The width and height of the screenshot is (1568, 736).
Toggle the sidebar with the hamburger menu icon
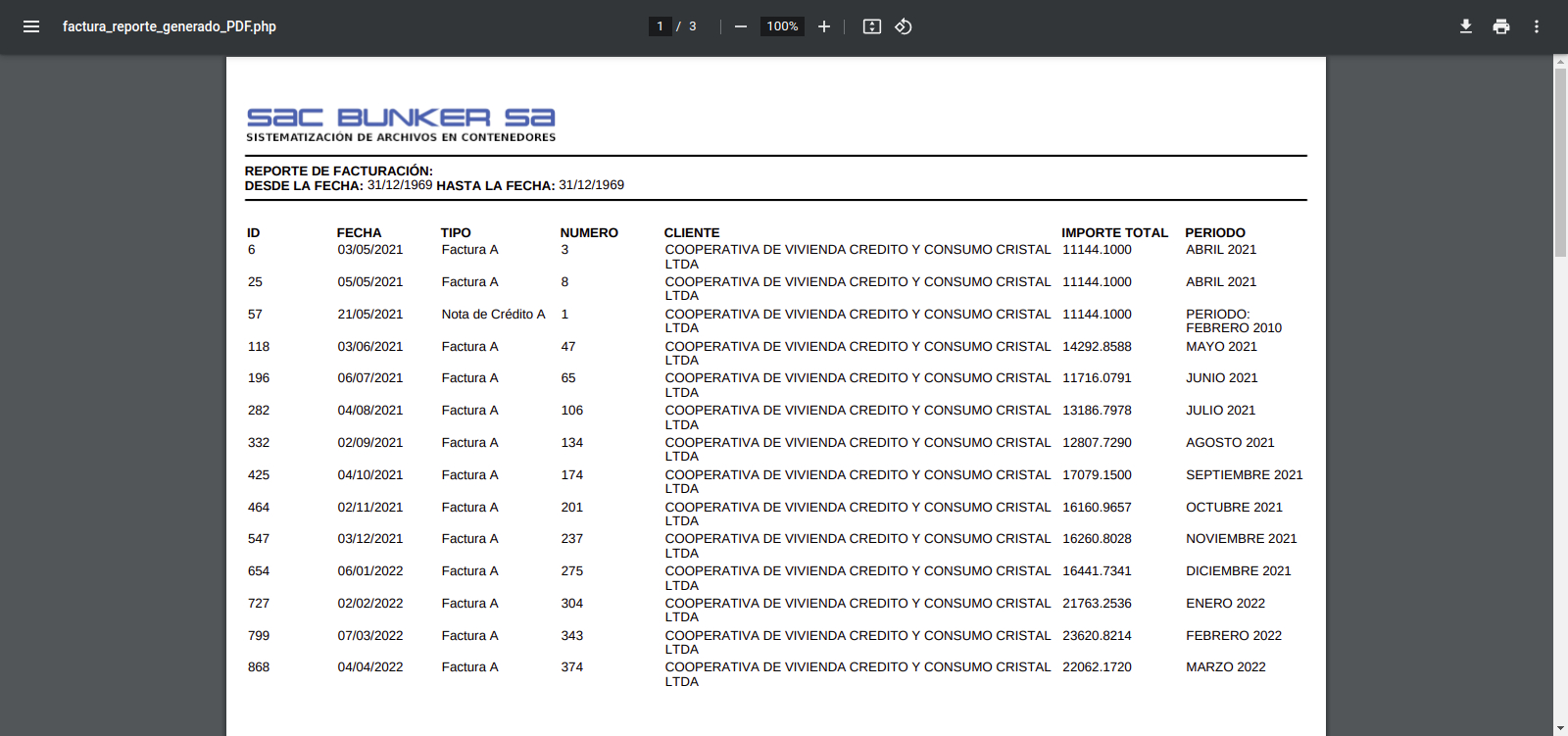click(31, 26)
